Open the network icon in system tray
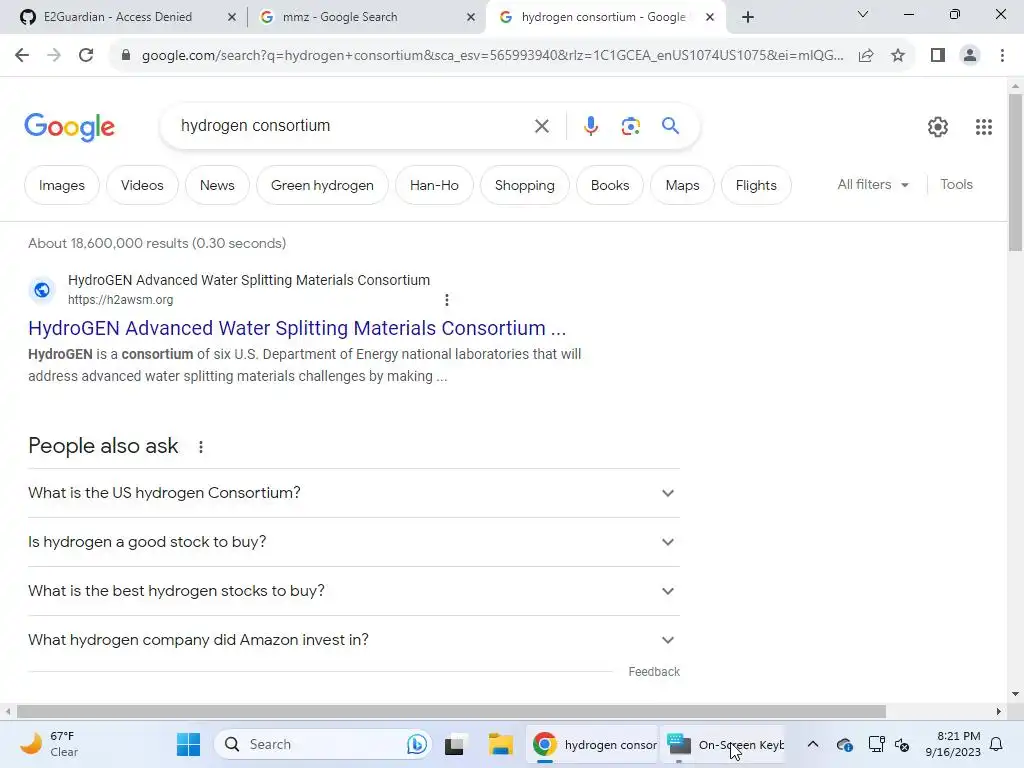1024x768 pixels. pyautogui.click(x=876, y=744)
